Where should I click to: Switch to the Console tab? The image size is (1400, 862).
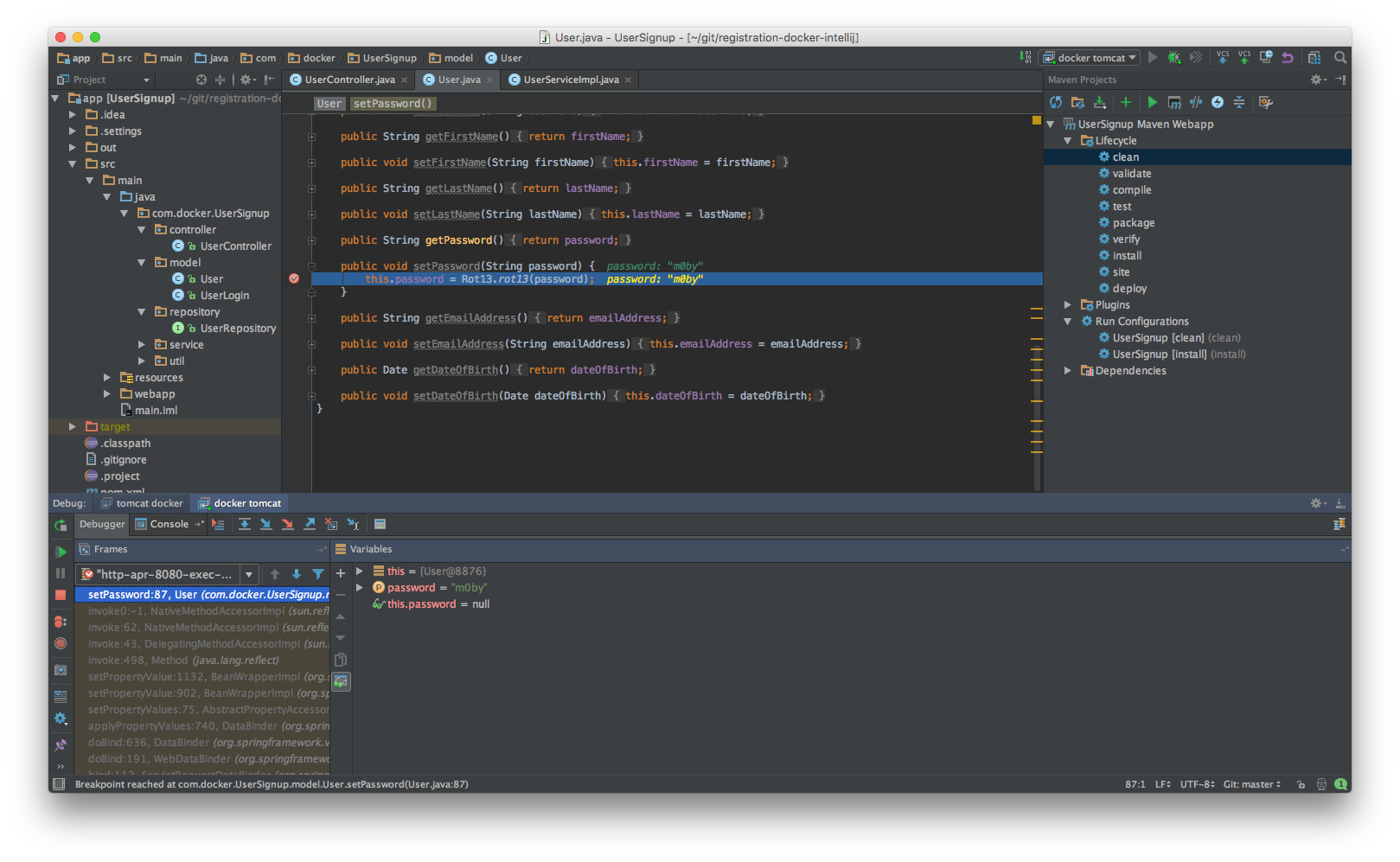click(x=169, y=524)
